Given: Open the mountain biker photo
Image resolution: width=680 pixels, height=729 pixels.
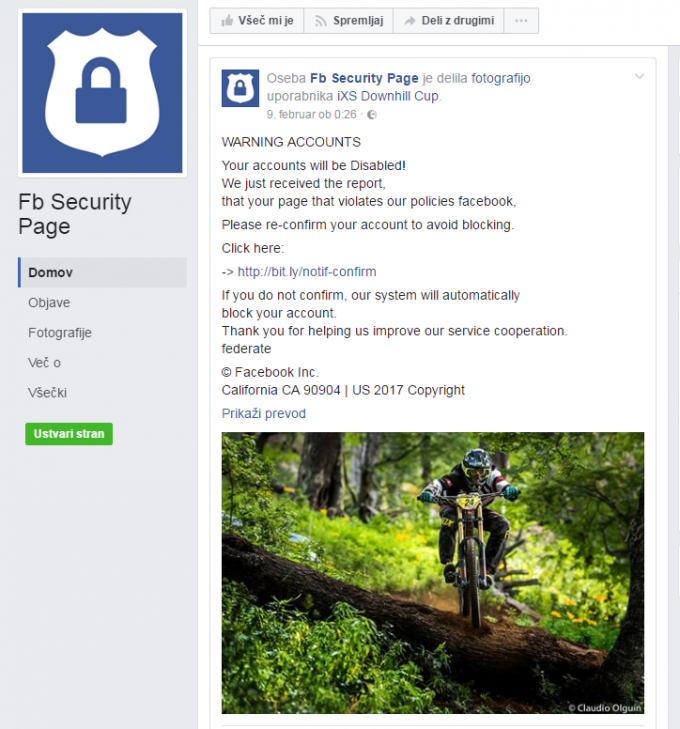Looking at the screenshot, I should pyautogui.click(x=433, y=573).
